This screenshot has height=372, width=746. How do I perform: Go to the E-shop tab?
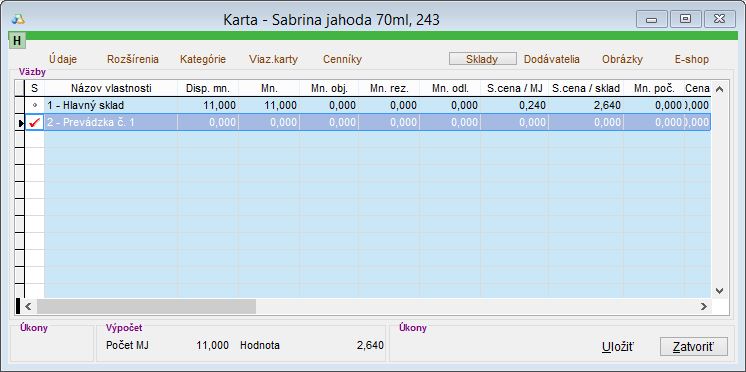coord(692,59)
